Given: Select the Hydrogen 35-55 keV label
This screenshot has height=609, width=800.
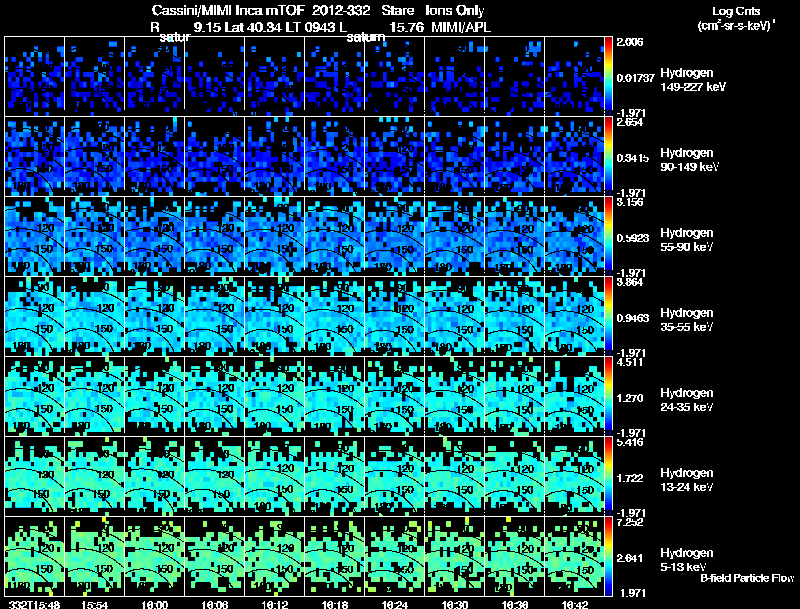Looking at the screenshot, I should coord(687,320).
